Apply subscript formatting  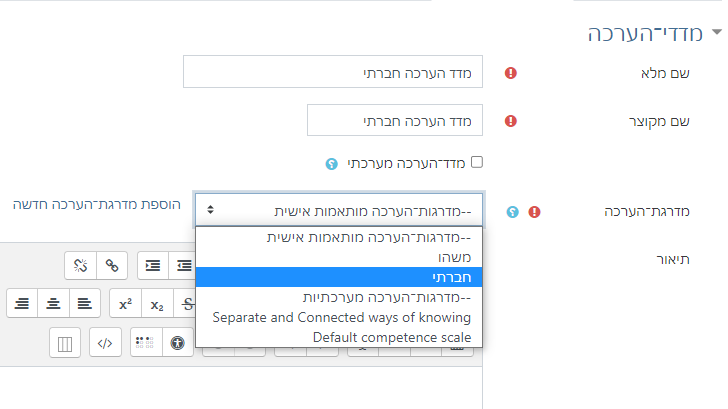157,304
